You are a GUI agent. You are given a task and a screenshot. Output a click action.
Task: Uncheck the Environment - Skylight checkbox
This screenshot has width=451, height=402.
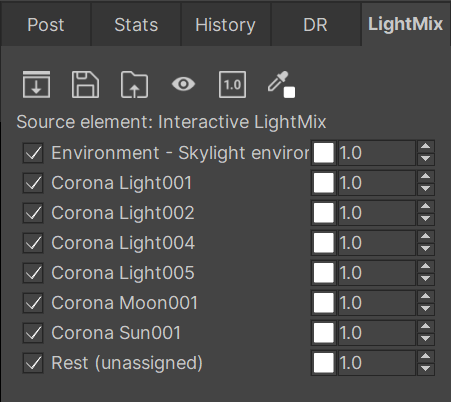[33, 153]
